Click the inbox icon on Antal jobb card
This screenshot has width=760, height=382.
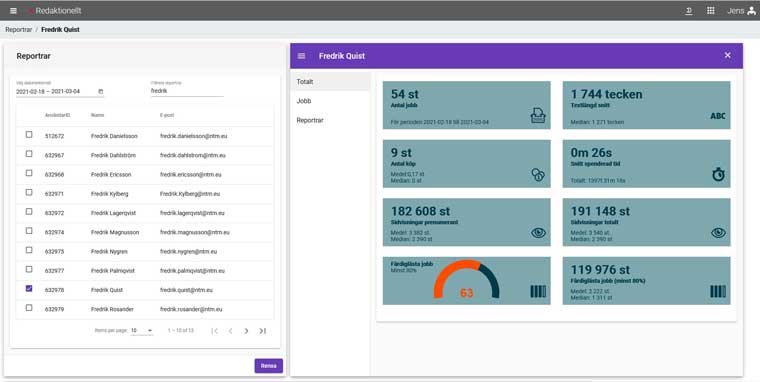click(x=538, y=115)
